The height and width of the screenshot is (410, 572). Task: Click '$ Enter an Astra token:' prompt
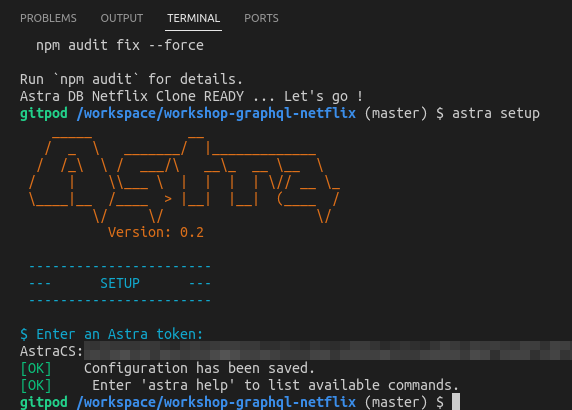tap(111, 334)
